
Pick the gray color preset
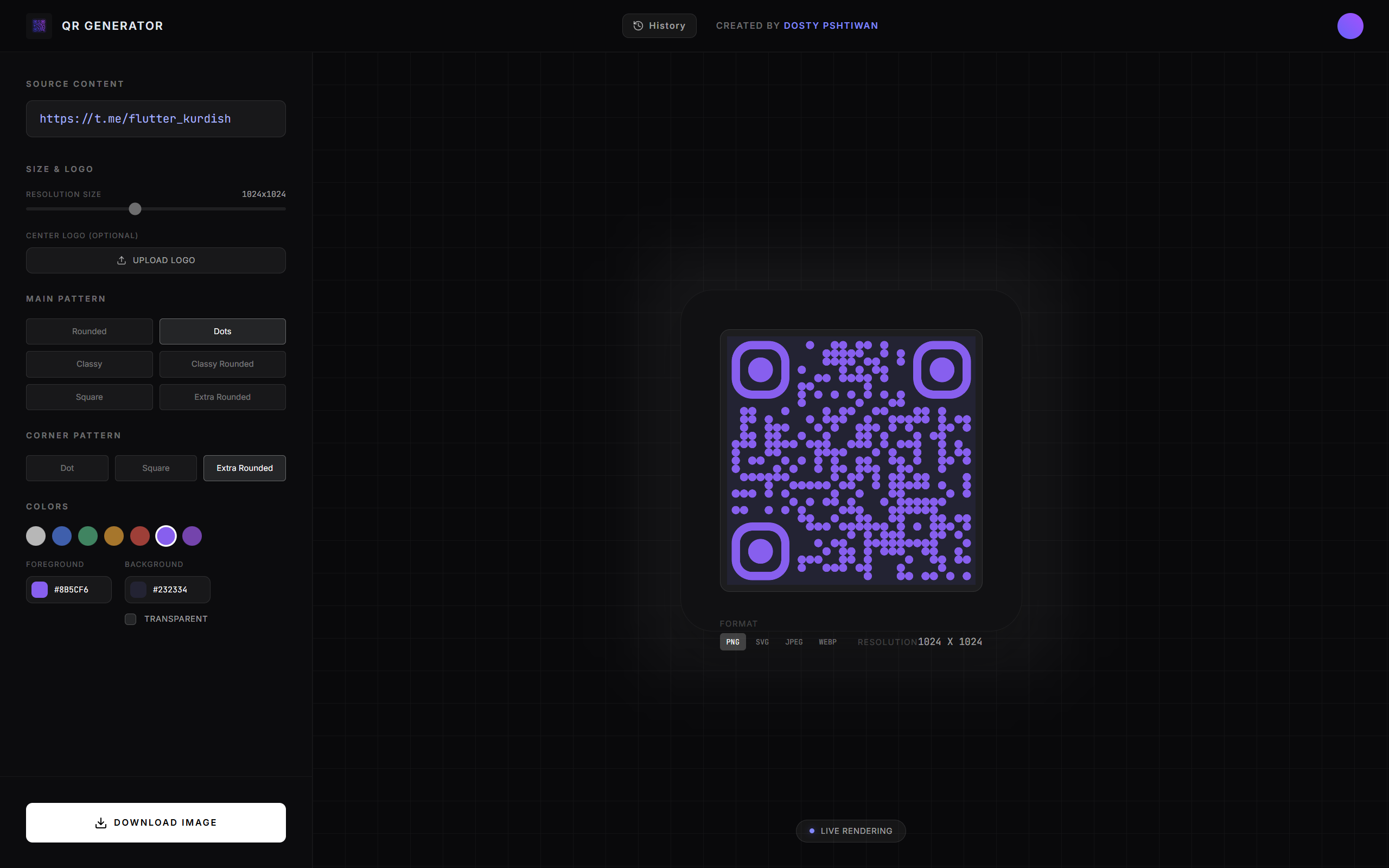point(36,535)
